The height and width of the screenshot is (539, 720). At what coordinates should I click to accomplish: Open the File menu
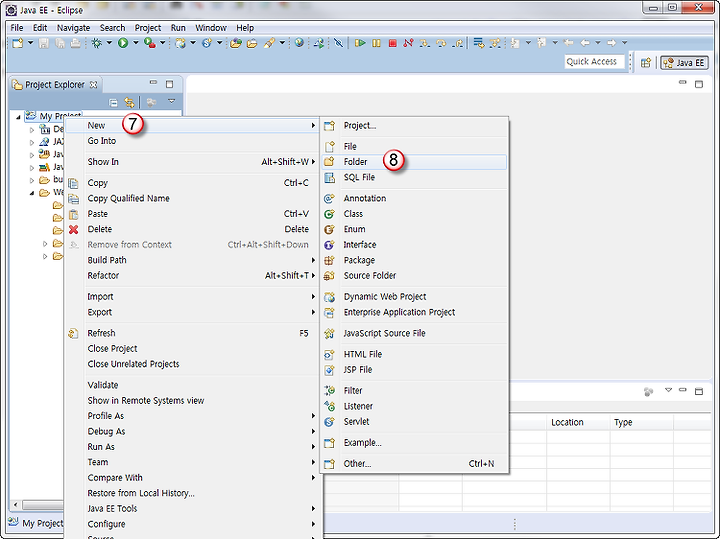point(17,28)
